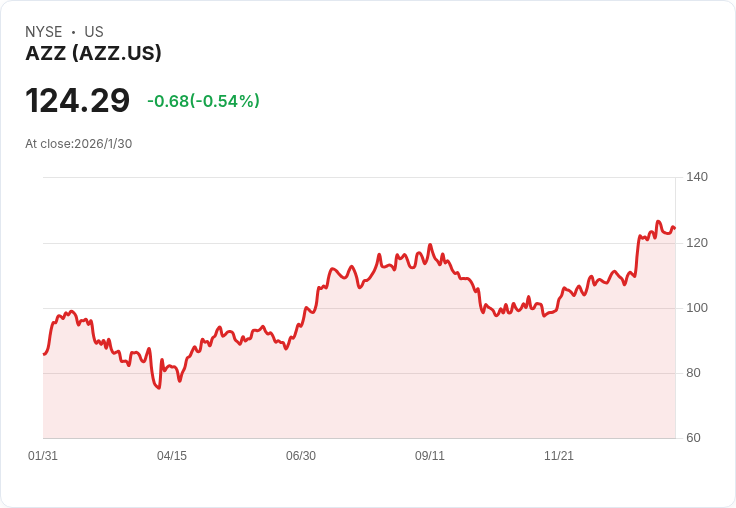Select the 09/11 date on the time axis
The width and height of the screenshot is (736, 508).
(430, 456)
